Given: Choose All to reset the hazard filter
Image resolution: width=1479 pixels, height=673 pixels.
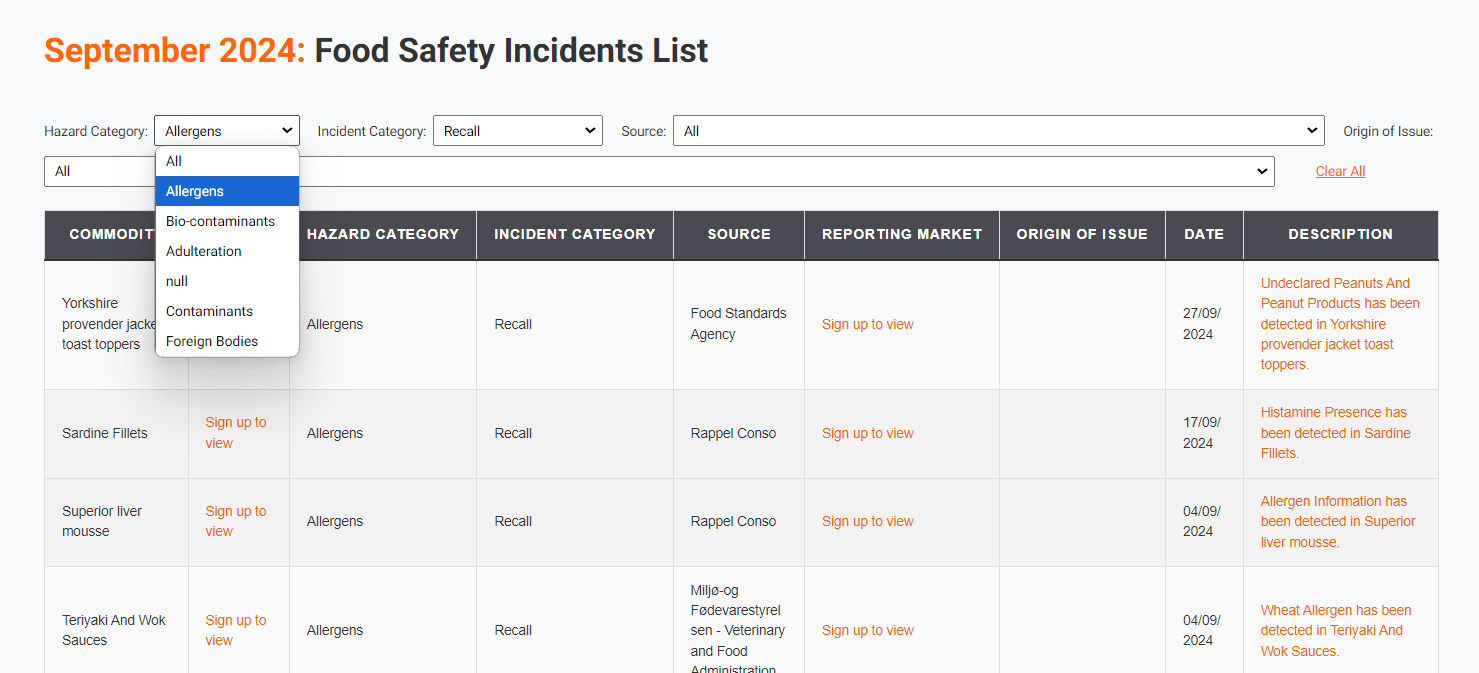Looking at the screenshot, I should 173,160.
